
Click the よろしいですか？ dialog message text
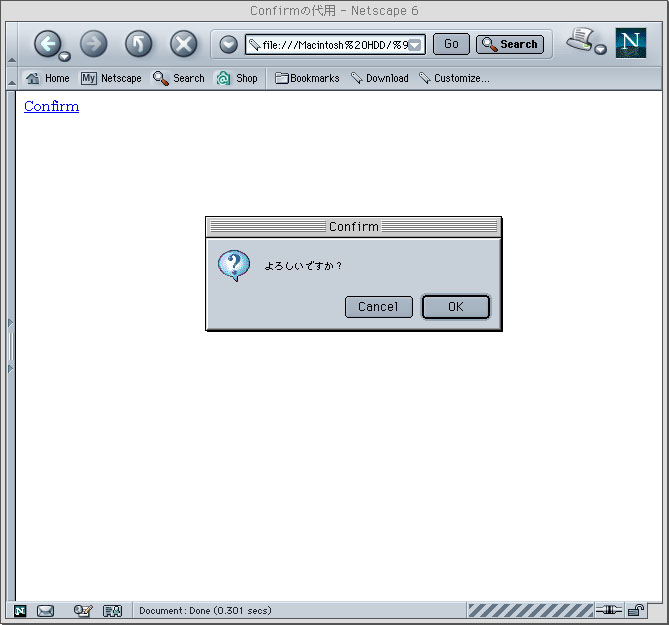(303, 266)
